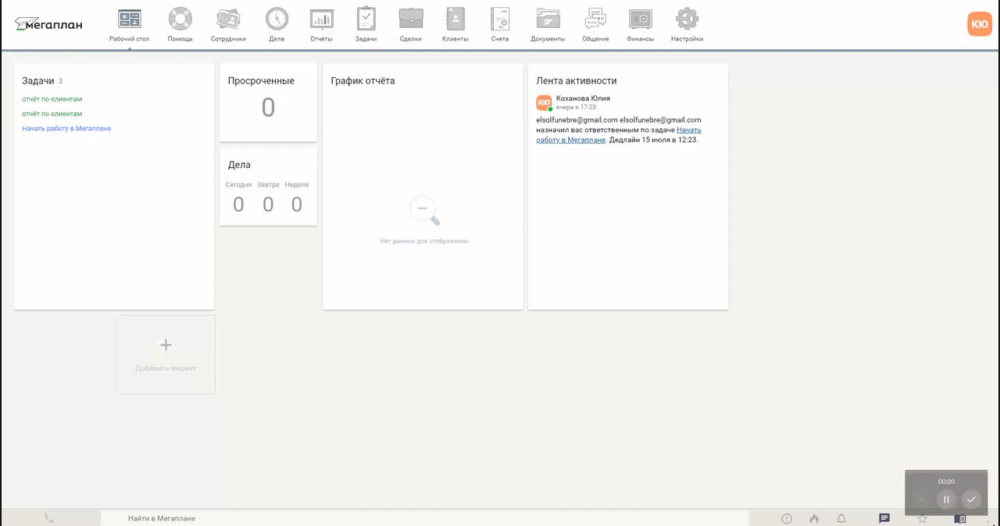Click the Мегаплан logo

49,24
